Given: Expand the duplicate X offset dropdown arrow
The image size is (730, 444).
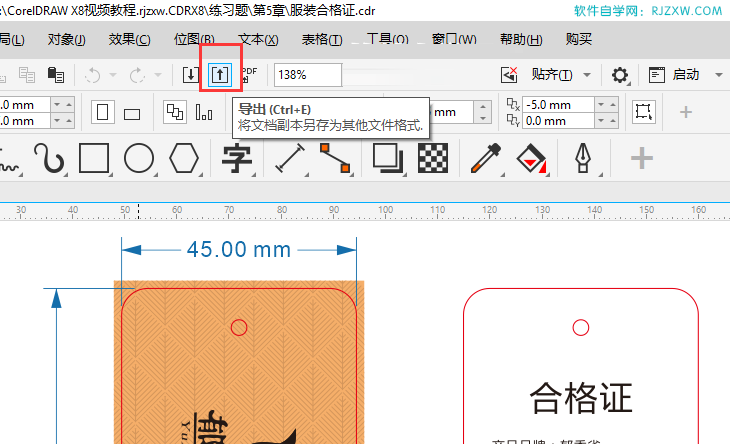Looking at the screenshot, I should [601, 104].
